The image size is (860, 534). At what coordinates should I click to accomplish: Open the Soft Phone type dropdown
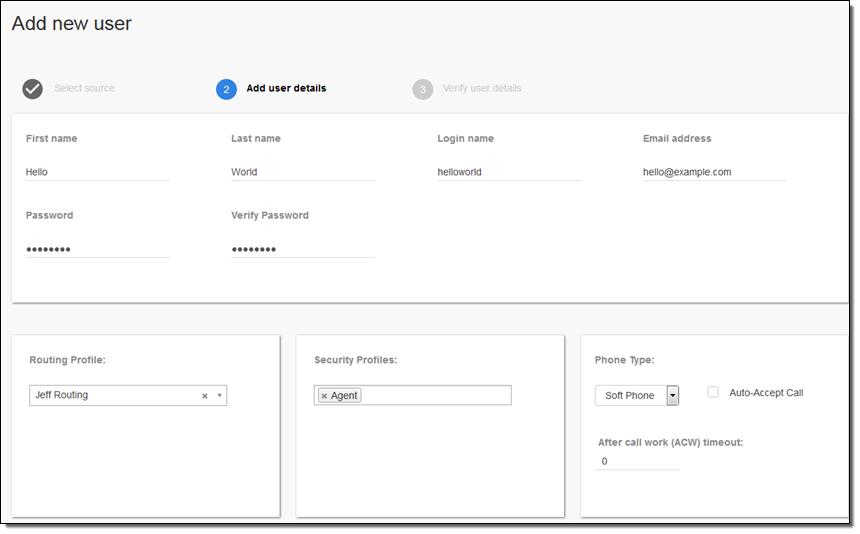672,396
